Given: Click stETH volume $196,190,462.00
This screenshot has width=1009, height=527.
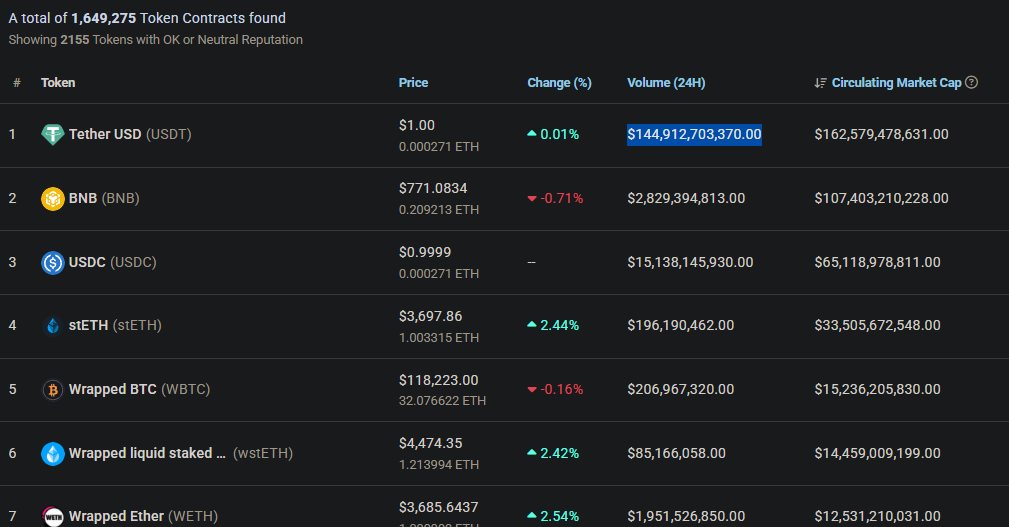Looking at the screenshot, I should click(680, 326).
